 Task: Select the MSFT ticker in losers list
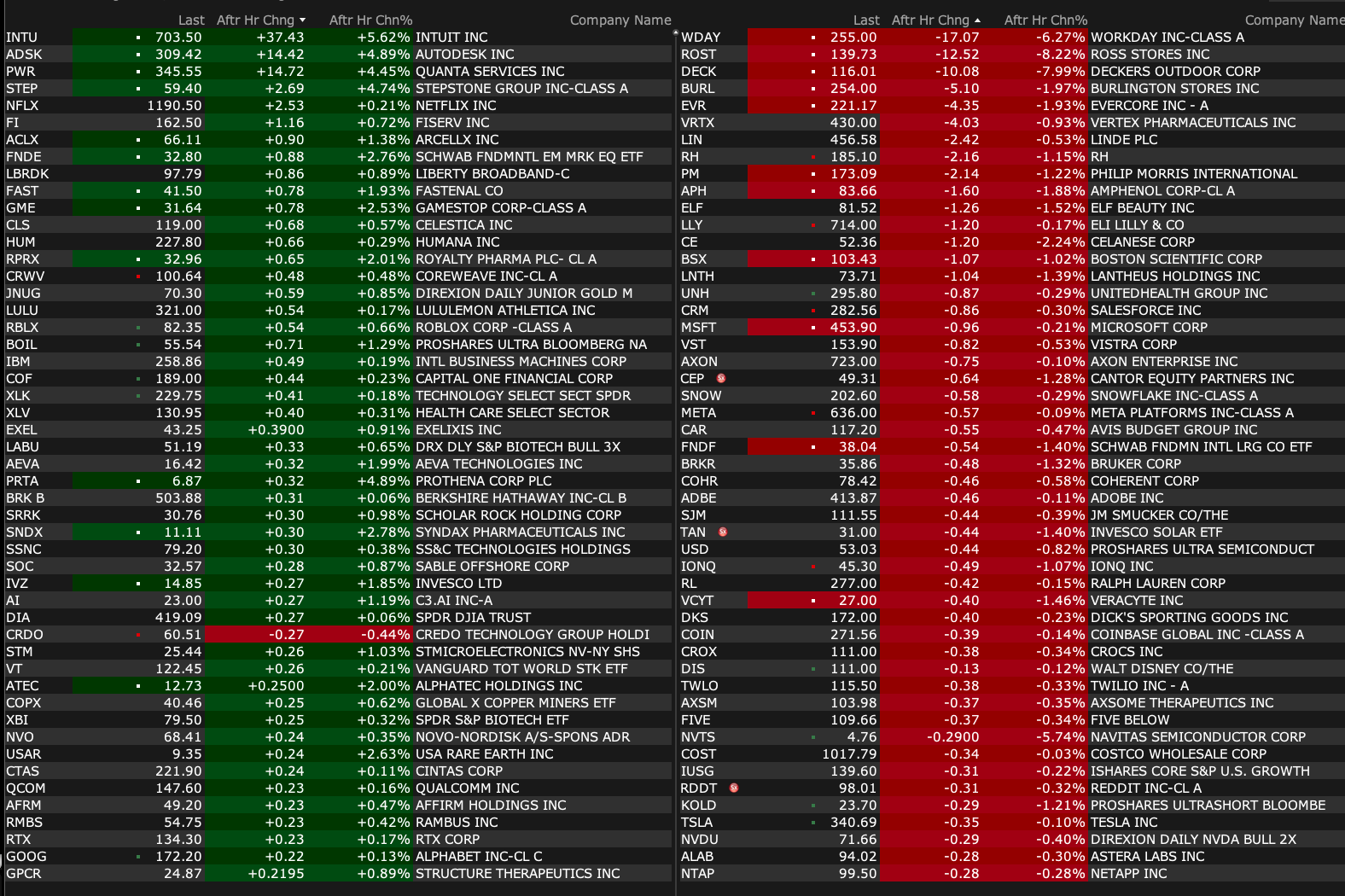(698, 328)
